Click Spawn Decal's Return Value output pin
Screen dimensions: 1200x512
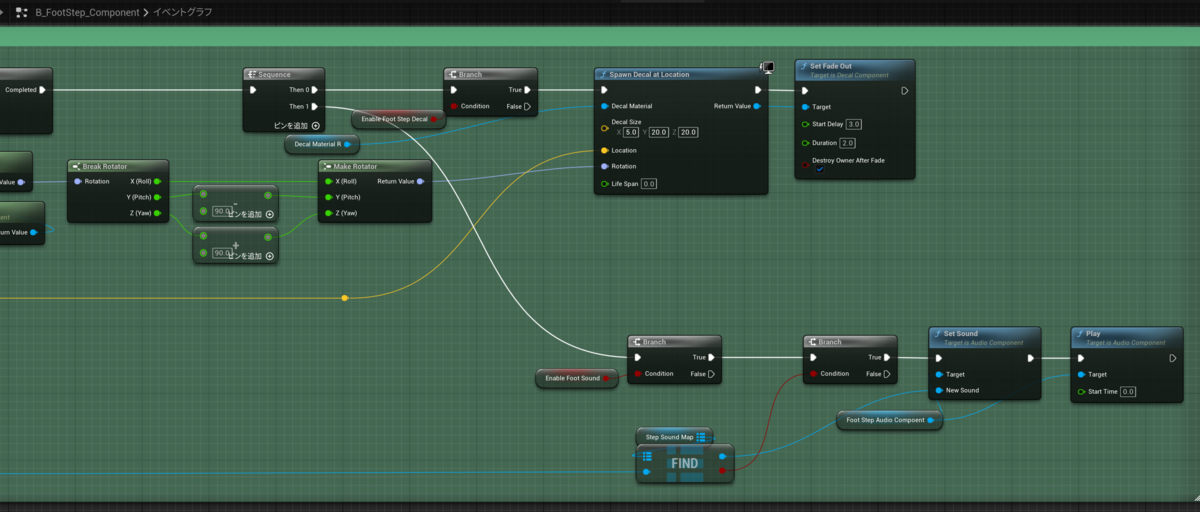tap(757, 106)
